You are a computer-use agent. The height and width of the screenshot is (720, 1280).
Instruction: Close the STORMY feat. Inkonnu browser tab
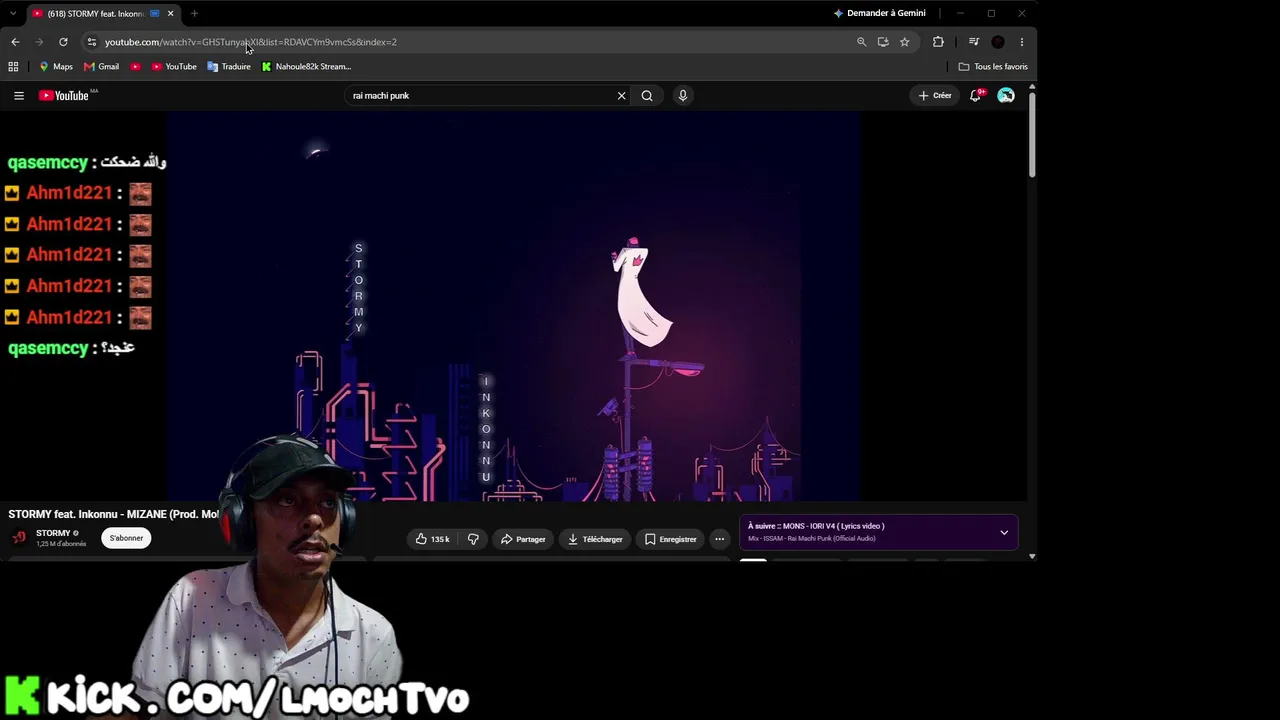pos(170,14)
